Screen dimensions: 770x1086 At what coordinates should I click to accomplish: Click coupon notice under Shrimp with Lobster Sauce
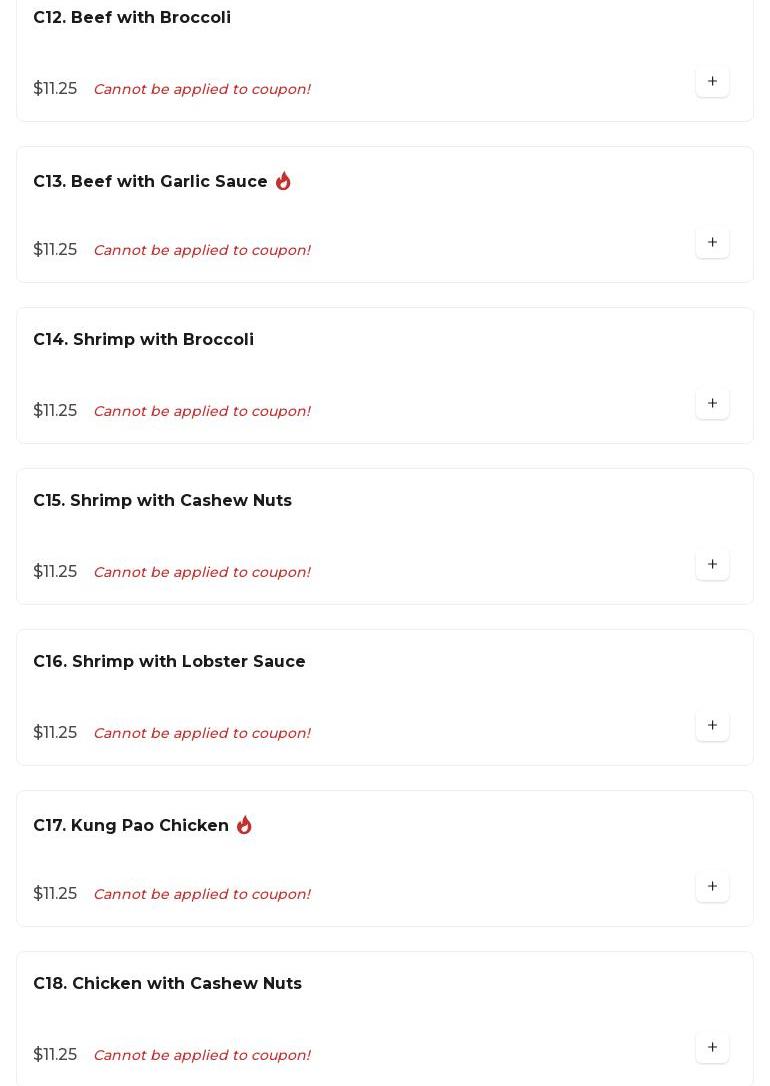pos(201,733)
